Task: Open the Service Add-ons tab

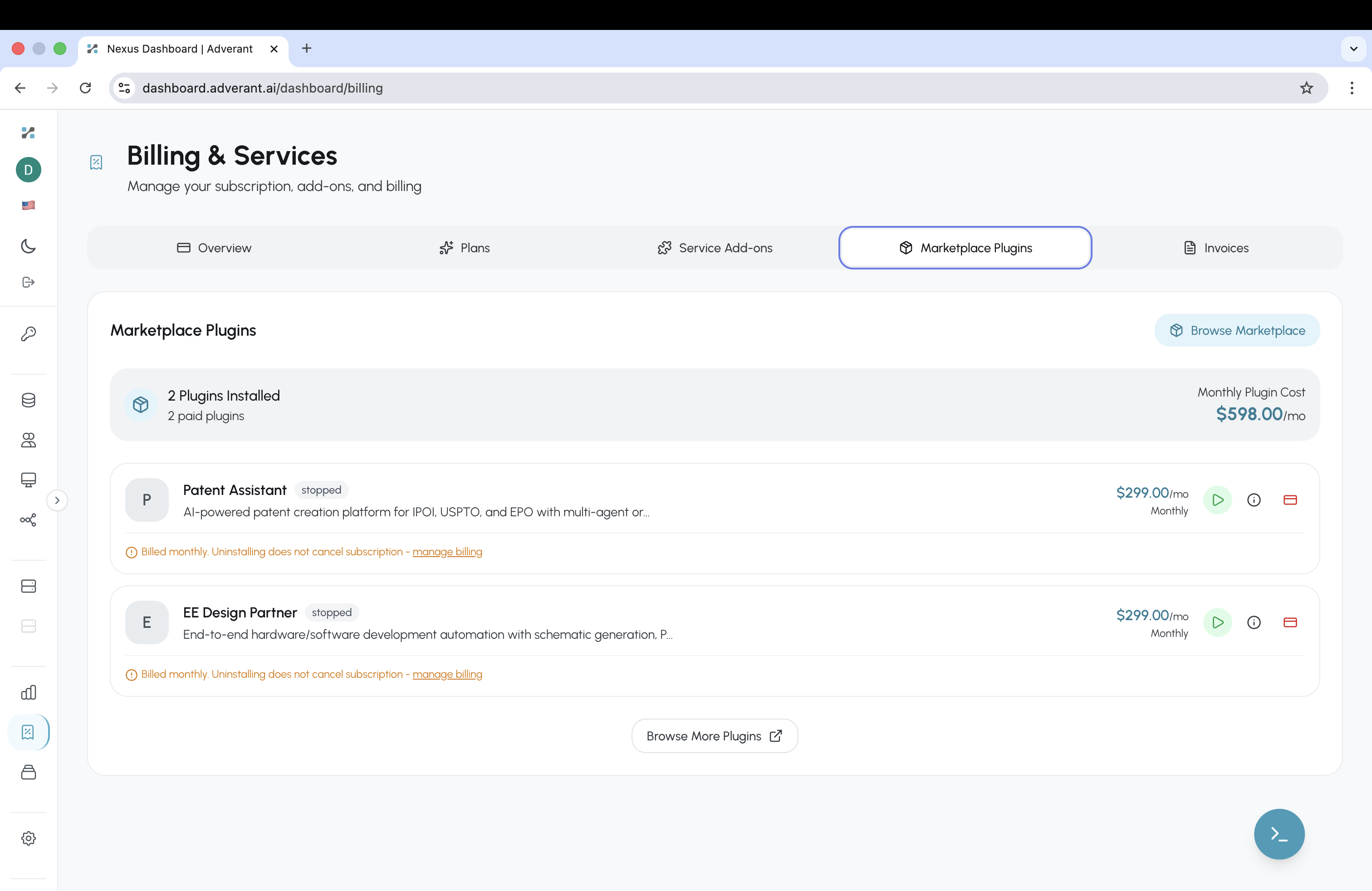Action: (x=714, y=247)
